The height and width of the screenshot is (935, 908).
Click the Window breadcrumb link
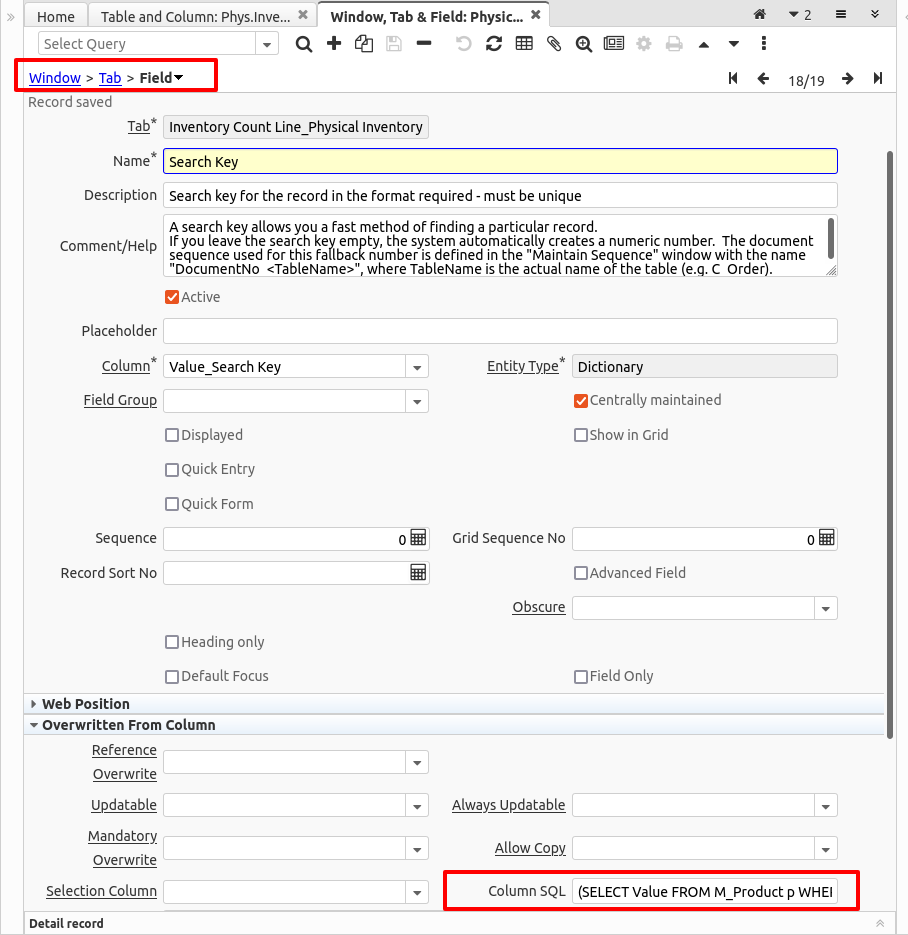click(55, 78)
